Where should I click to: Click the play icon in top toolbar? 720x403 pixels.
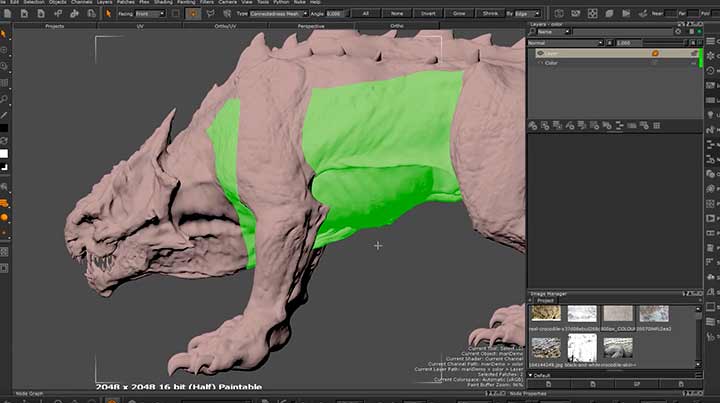coord(626,14)
